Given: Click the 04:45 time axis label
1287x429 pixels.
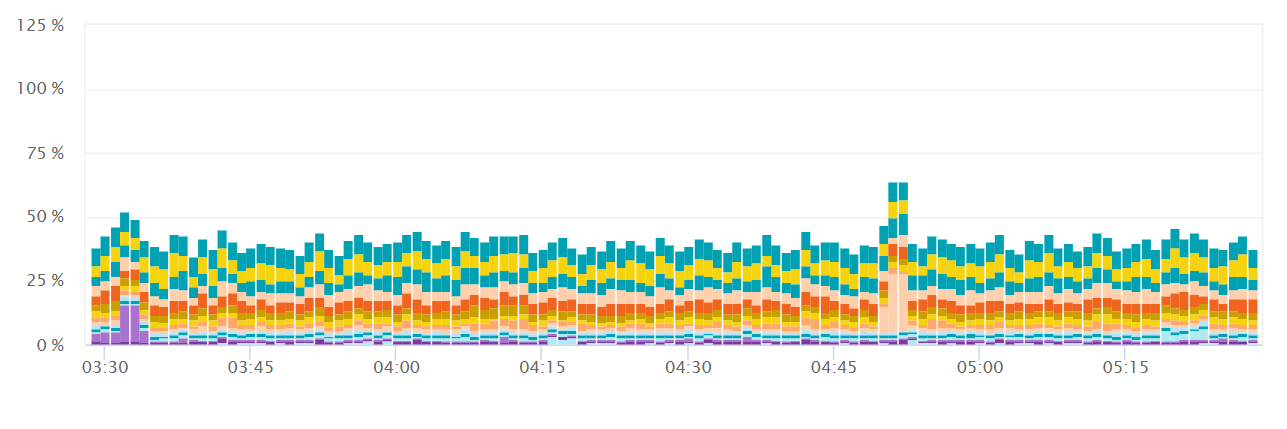Looking at the screenshot, I should click(834, 368).
